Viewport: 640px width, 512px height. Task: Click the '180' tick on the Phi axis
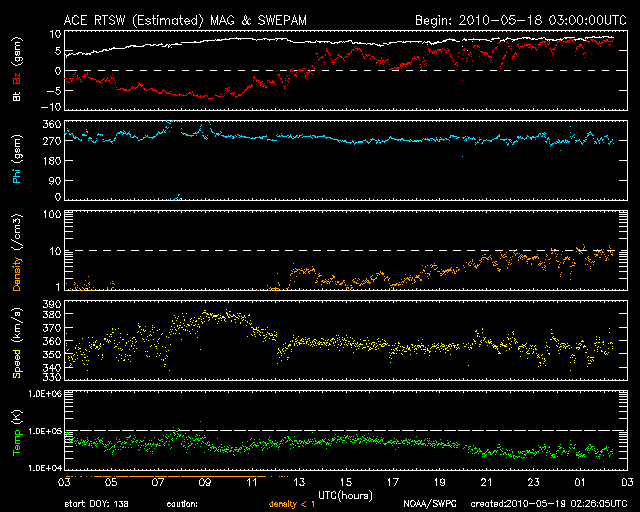(52, 161)
